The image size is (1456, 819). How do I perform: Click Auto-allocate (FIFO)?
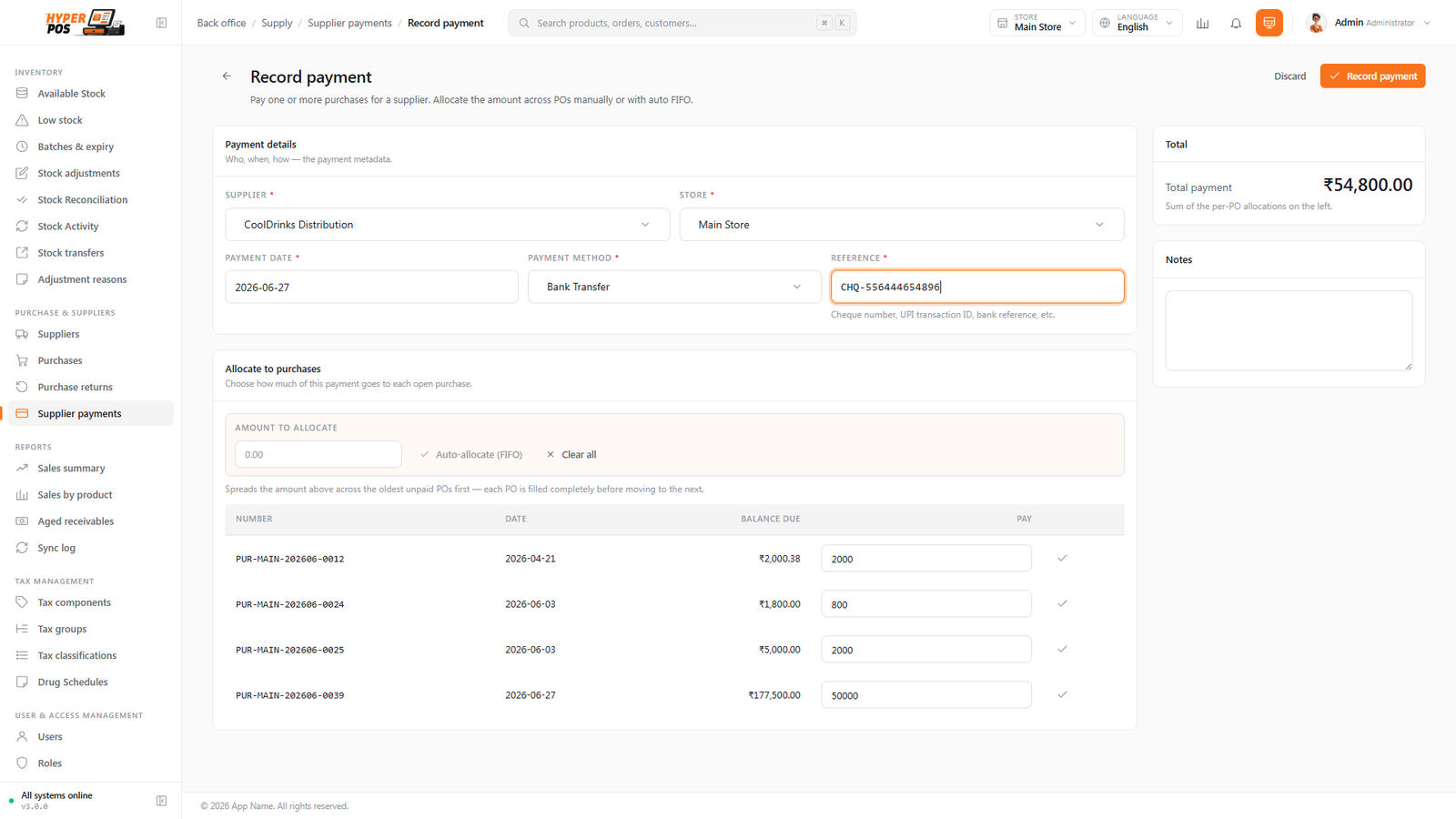pos(471,454)
